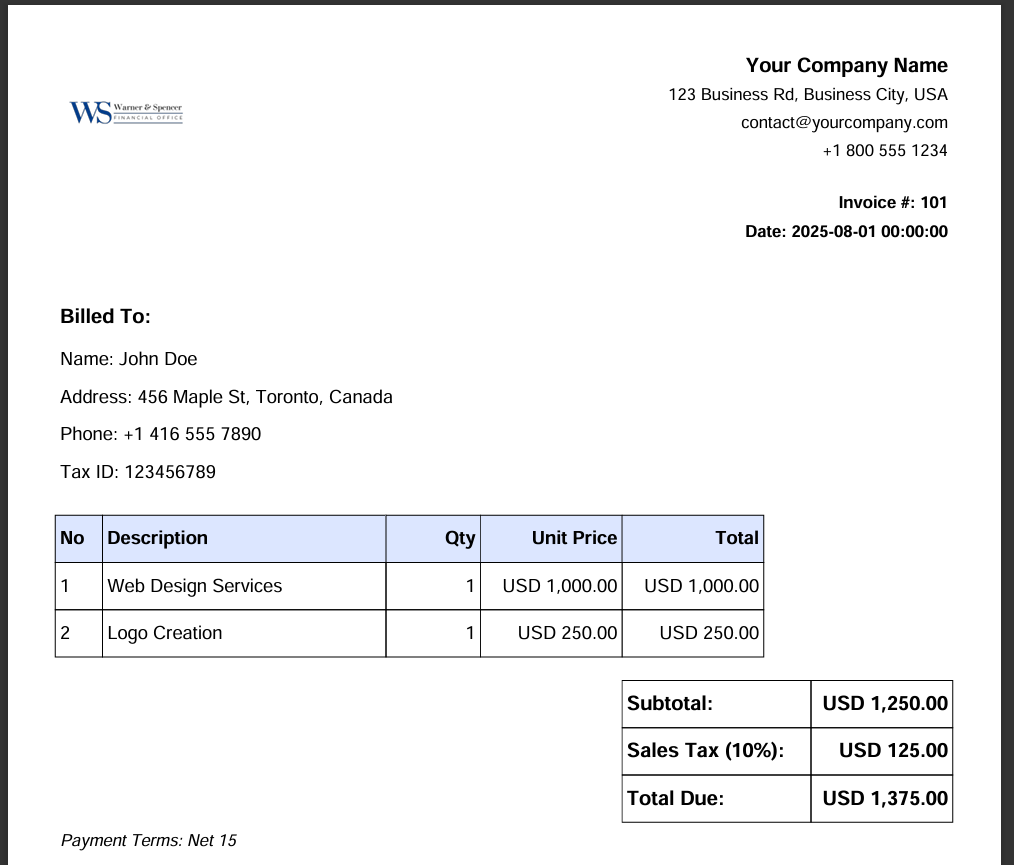The height and width of the screenshot is (865, 1014).
Task: Click the Logo Creation row description
Action: pos(164,633)
